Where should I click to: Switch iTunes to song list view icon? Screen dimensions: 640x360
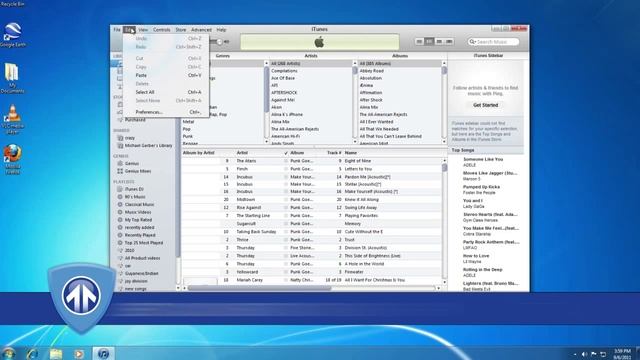coord(419,42)
